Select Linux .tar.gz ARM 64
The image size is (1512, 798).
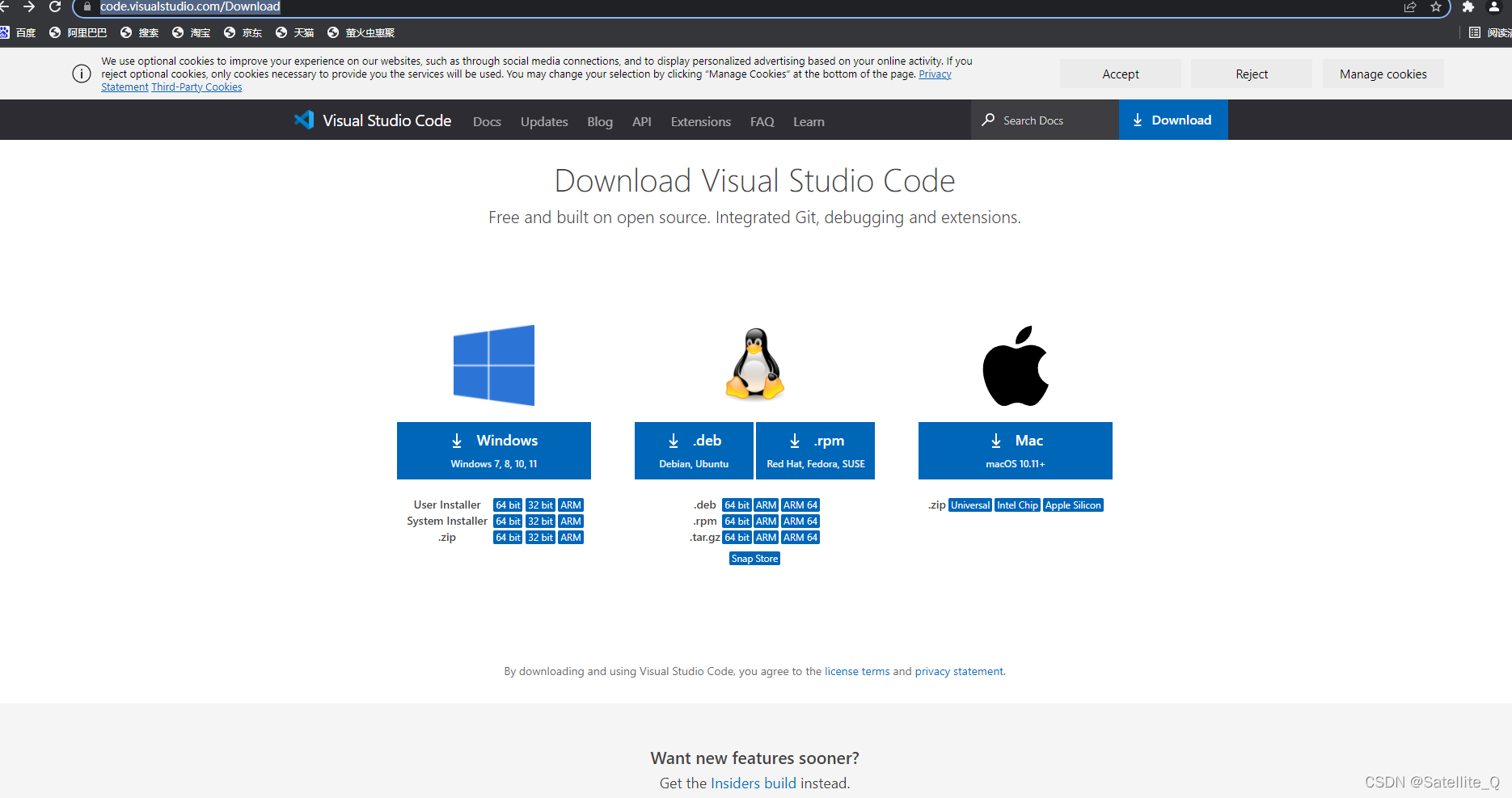pos(800,538)
